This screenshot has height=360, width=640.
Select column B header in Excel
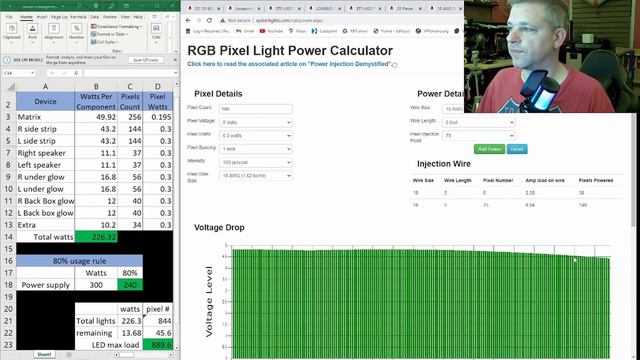tap(96, 87)
